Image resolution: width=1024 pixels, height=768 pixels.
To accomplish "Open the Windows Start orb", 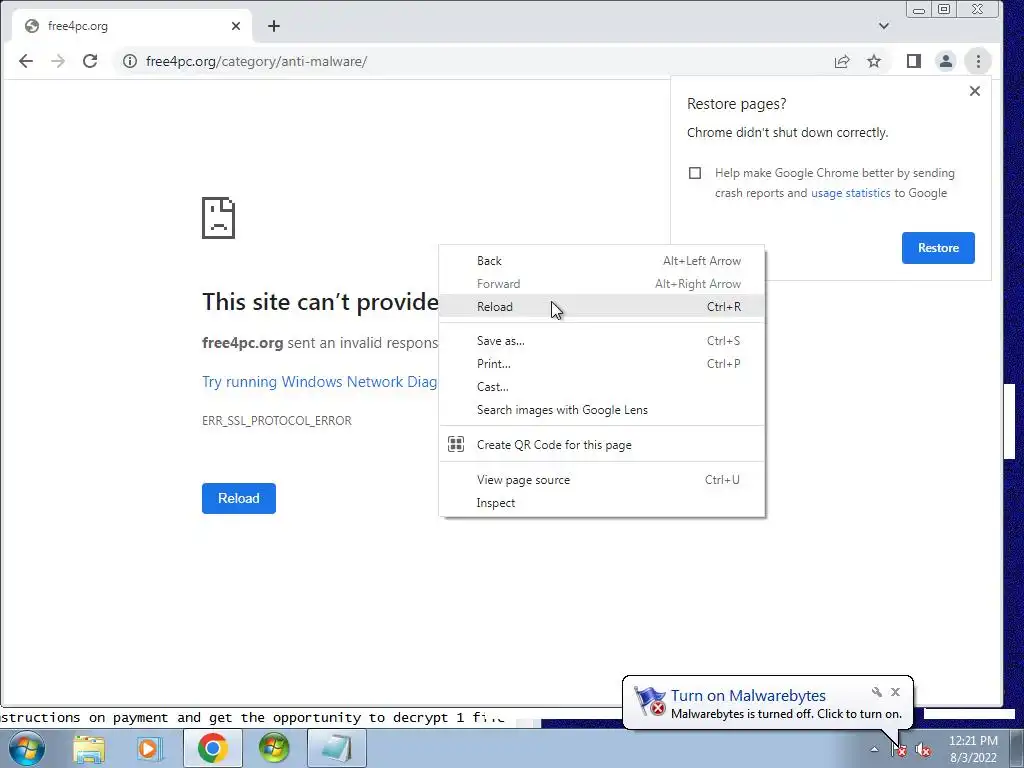I will tap(27, 748).
